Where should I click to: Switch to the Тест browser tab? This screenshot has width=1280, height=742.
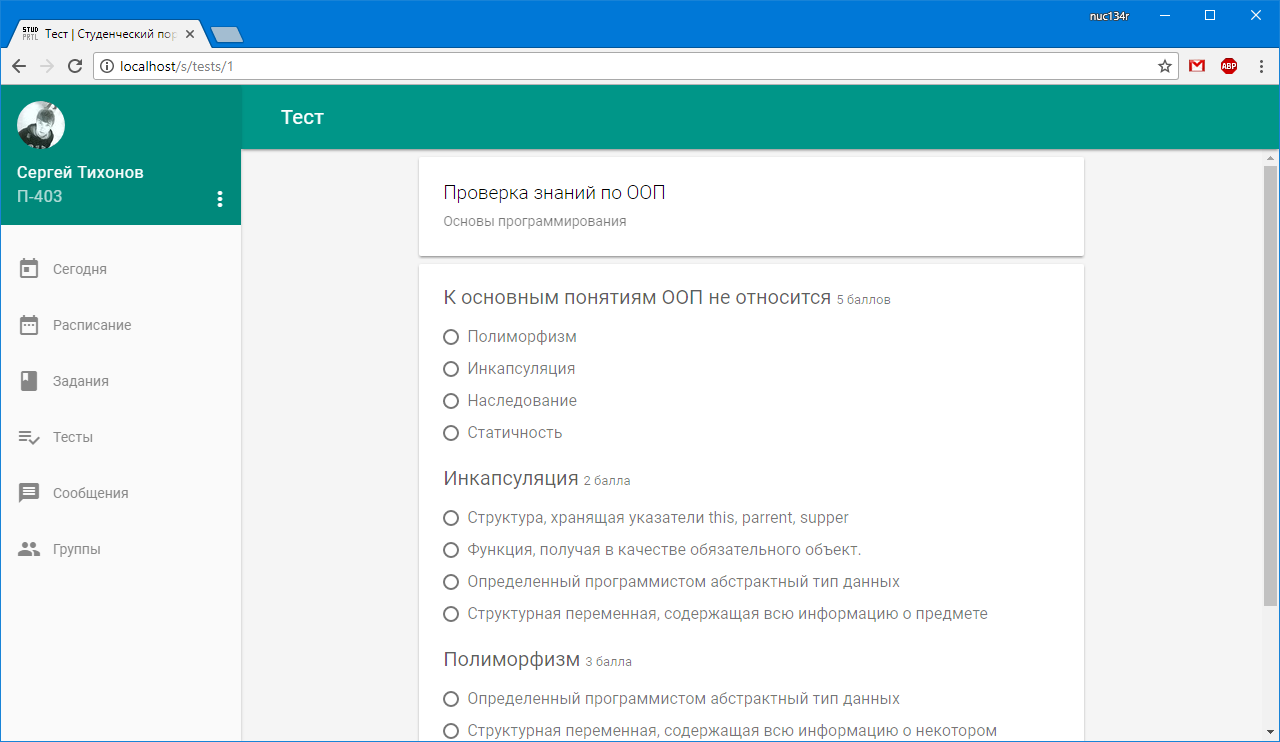click(x=100, y=33)
